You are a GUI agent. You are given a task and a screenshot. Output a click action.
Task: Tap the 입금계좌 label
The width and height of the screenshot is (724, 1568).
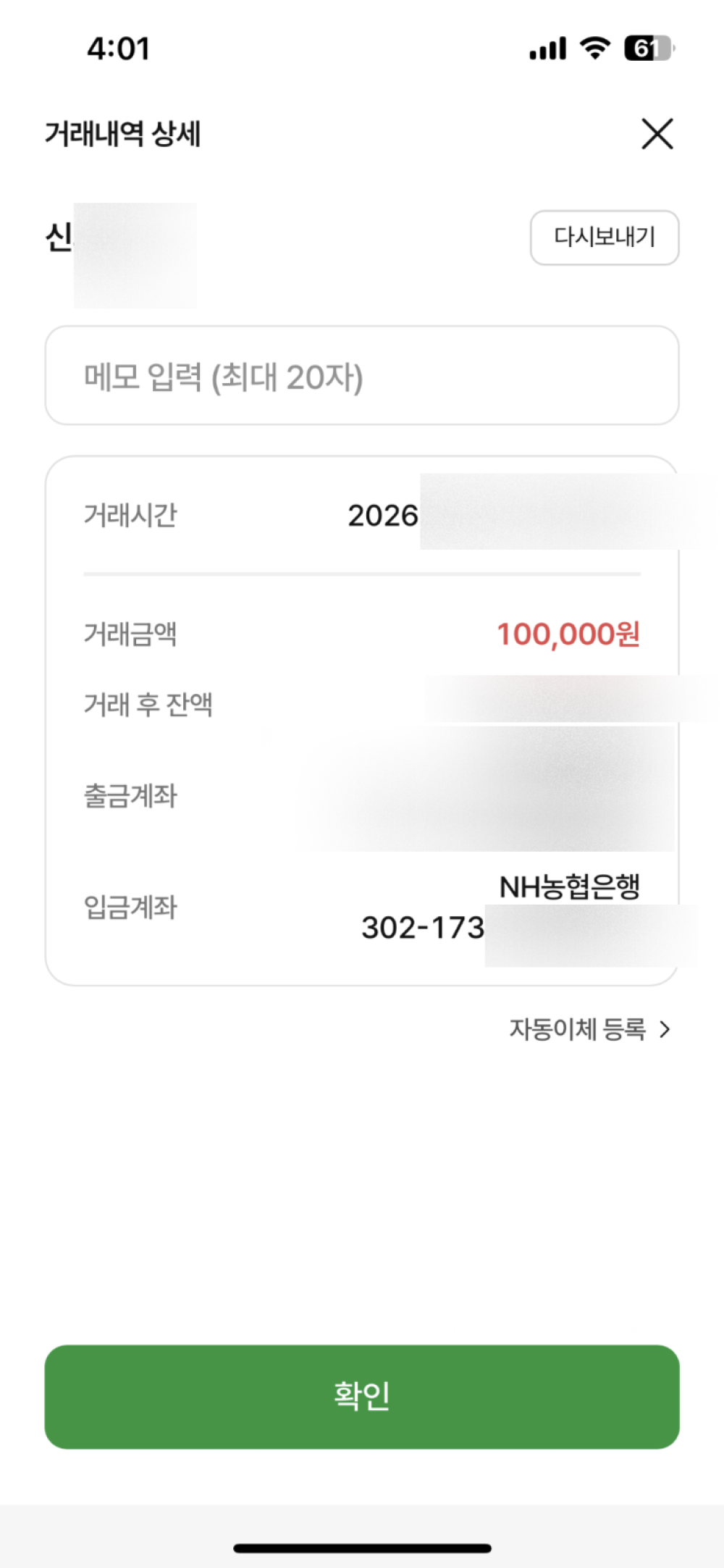(x=130, y=907)
